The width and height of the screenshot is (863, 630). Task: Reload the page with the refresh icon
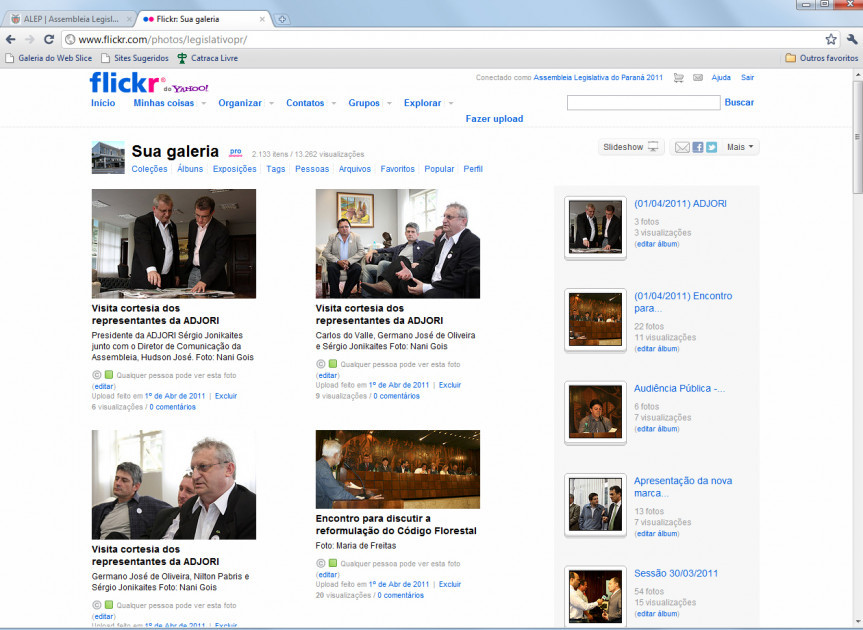click(47, 39)
